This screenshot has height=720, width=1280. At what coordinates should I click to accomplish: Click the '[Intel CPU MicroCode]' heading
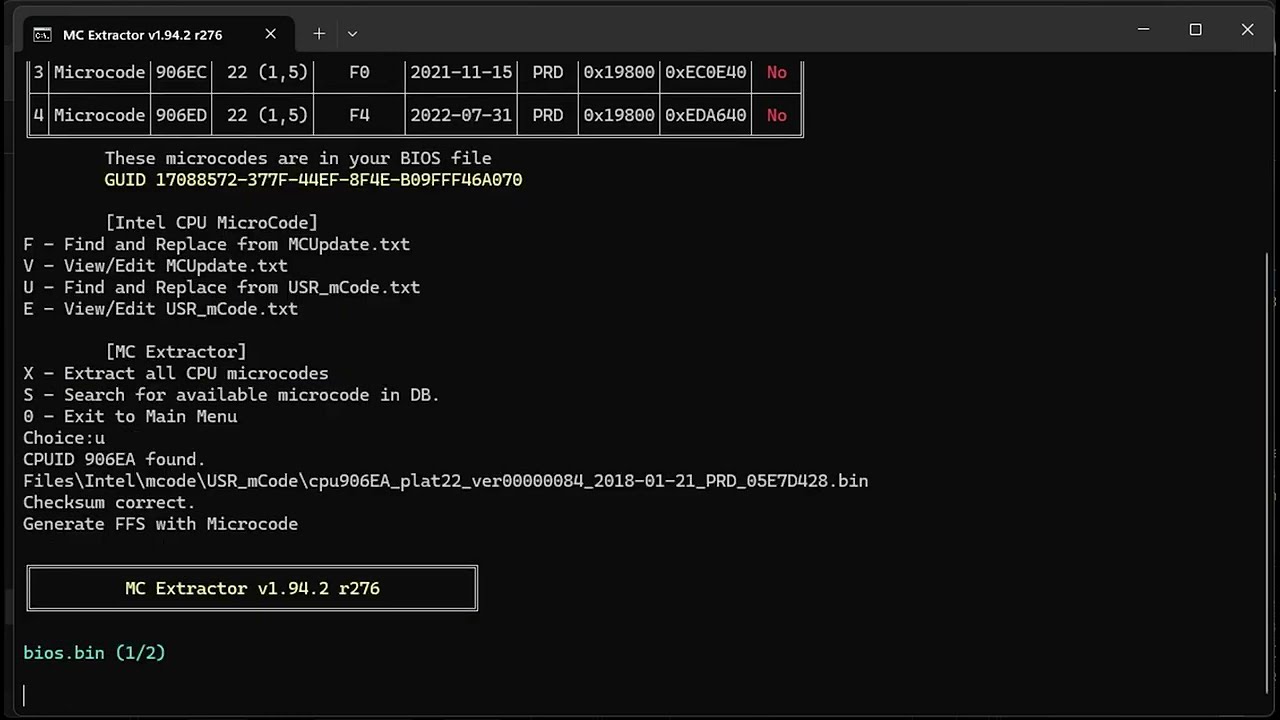coord(211,223)
